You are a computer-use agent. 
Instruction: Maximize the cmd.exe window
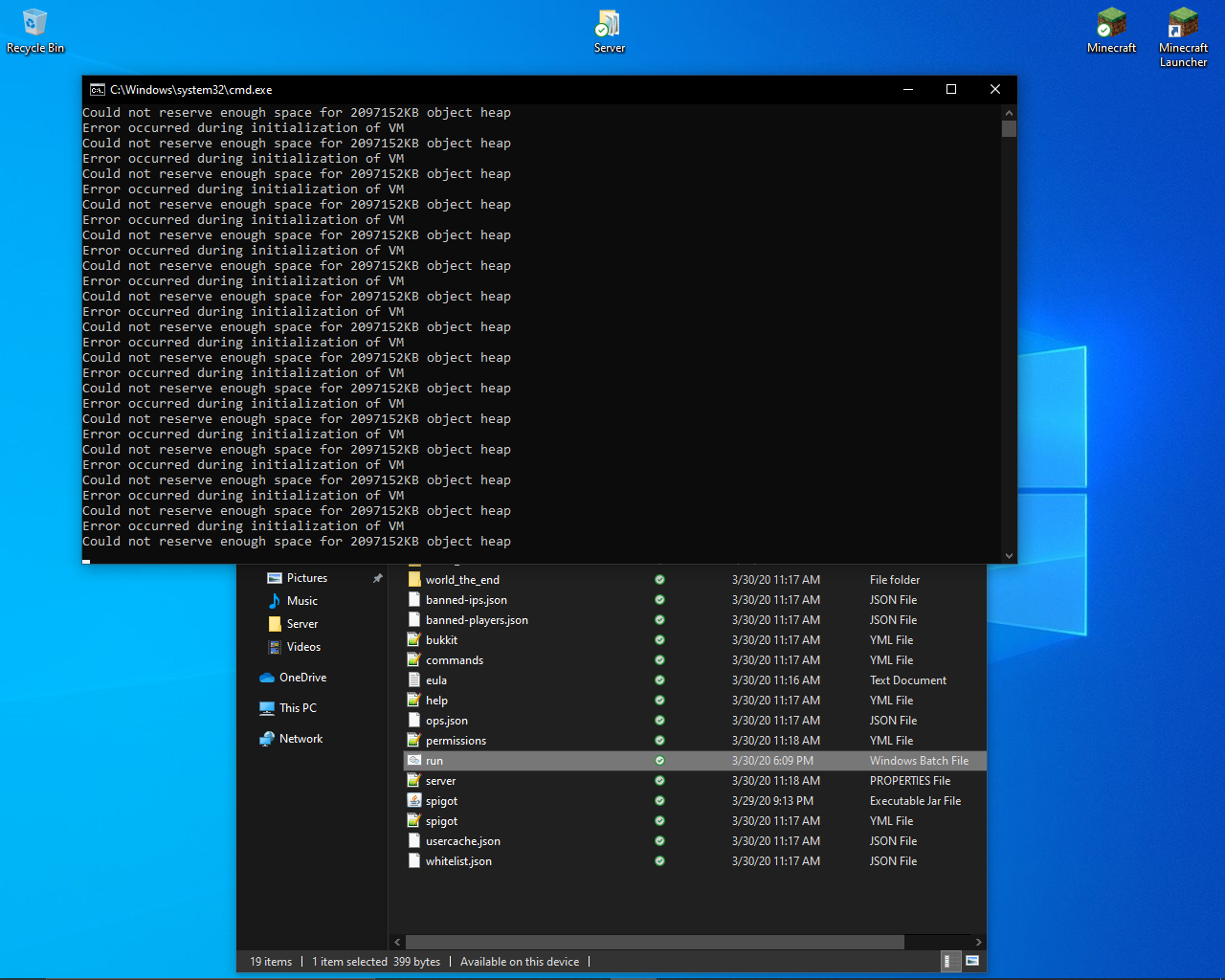tap(951, 89)
